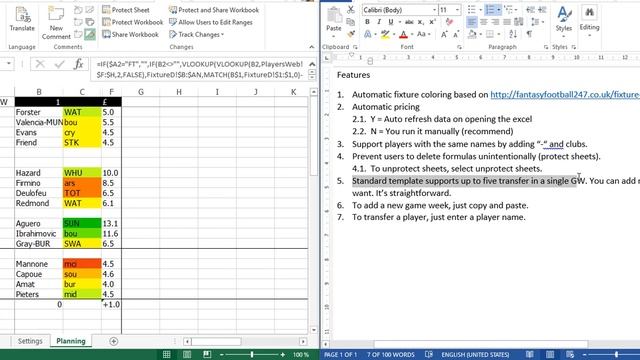The width and height of the screenshot is (640, 360).
Task: Toggle Align Left in Word
Action: click(x=471, y=22)
